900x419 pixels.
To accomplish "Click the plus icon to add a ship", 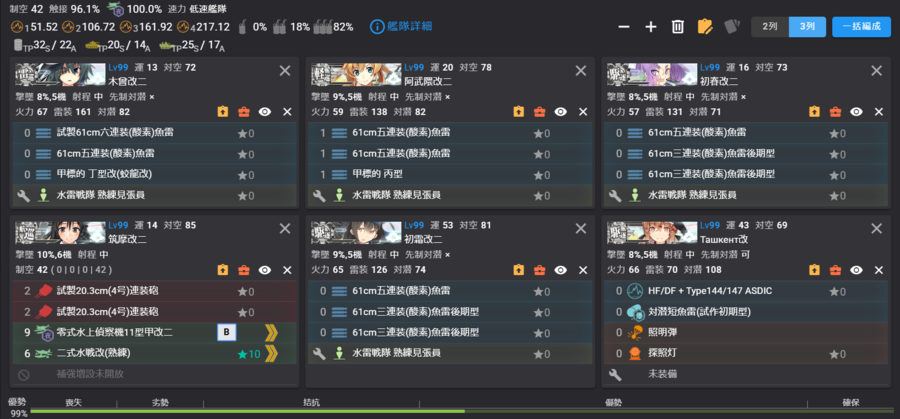I will [x=651, y=27].
